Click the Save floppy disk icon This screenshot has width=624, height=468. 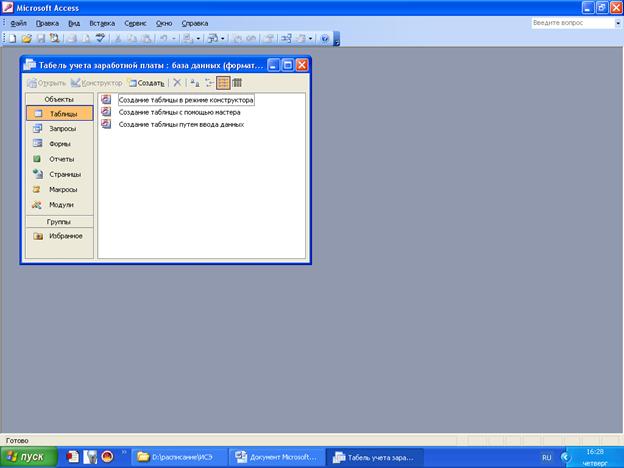tap(41, 39)
